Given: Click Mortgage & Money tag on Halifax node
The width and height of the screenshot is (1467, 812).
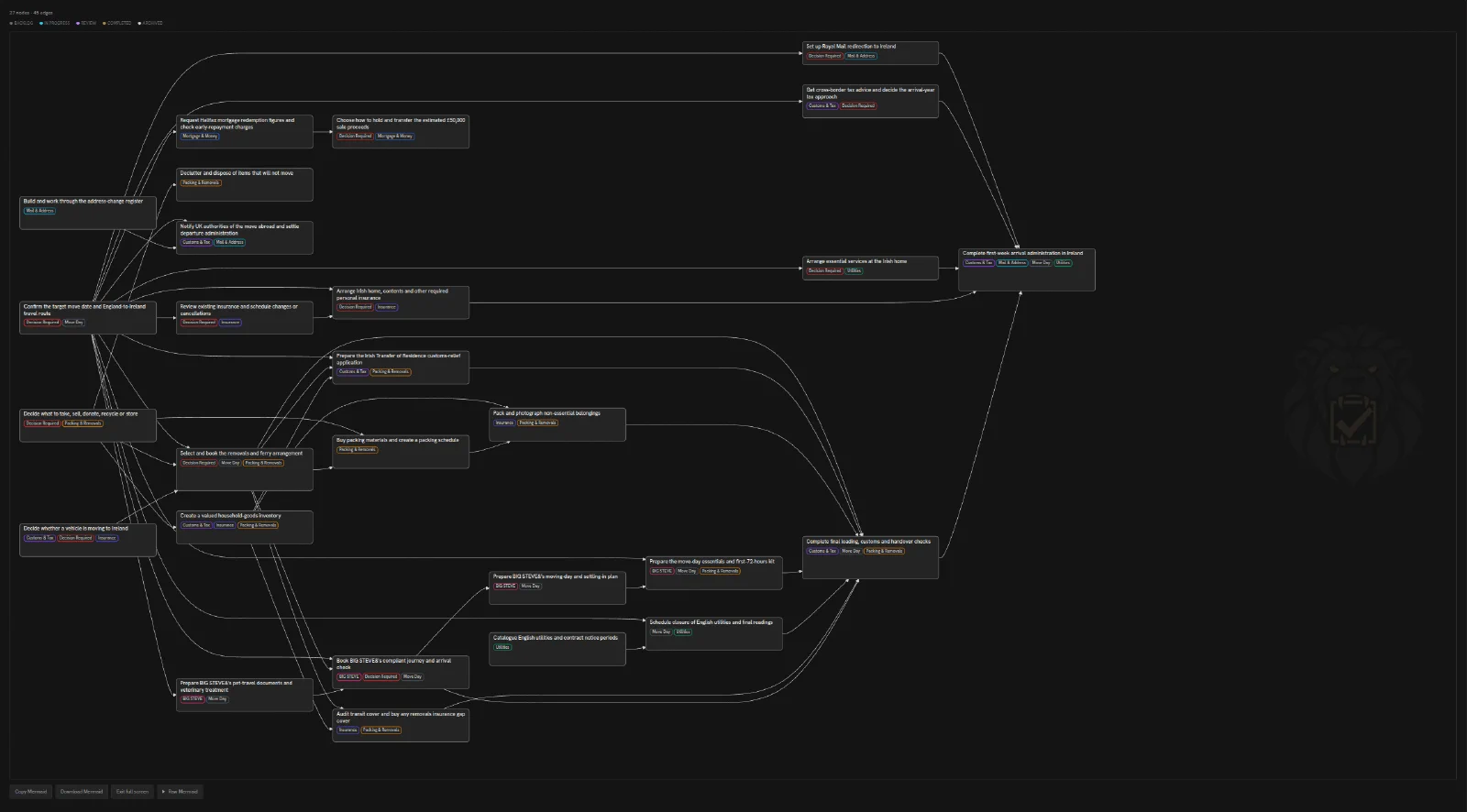Looking at the screenshot, I should click(200, 136).
